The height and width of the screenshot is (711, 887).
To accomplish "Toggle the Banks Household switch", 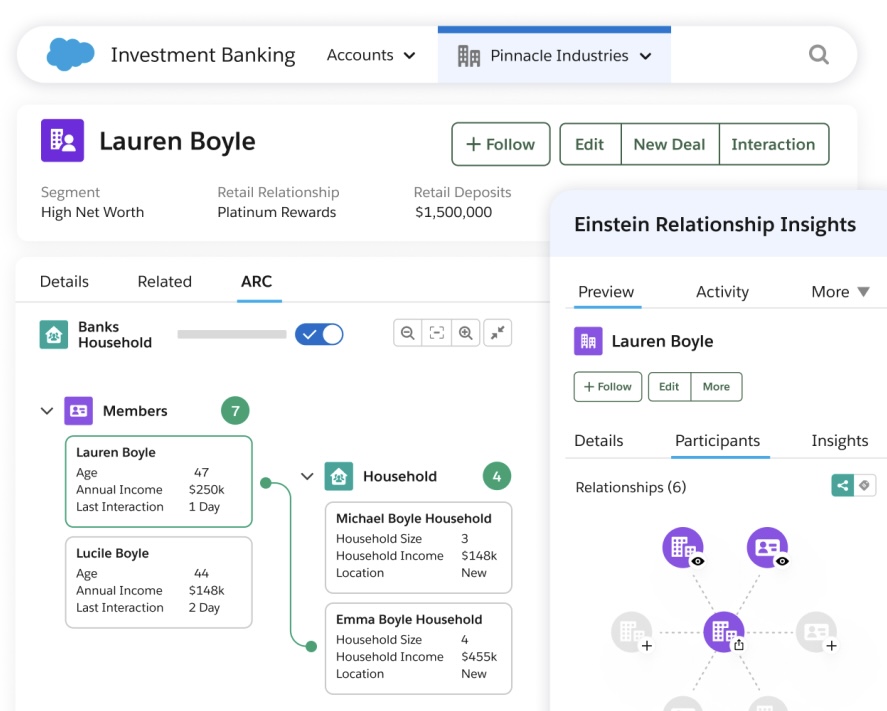I will (319, 334).
